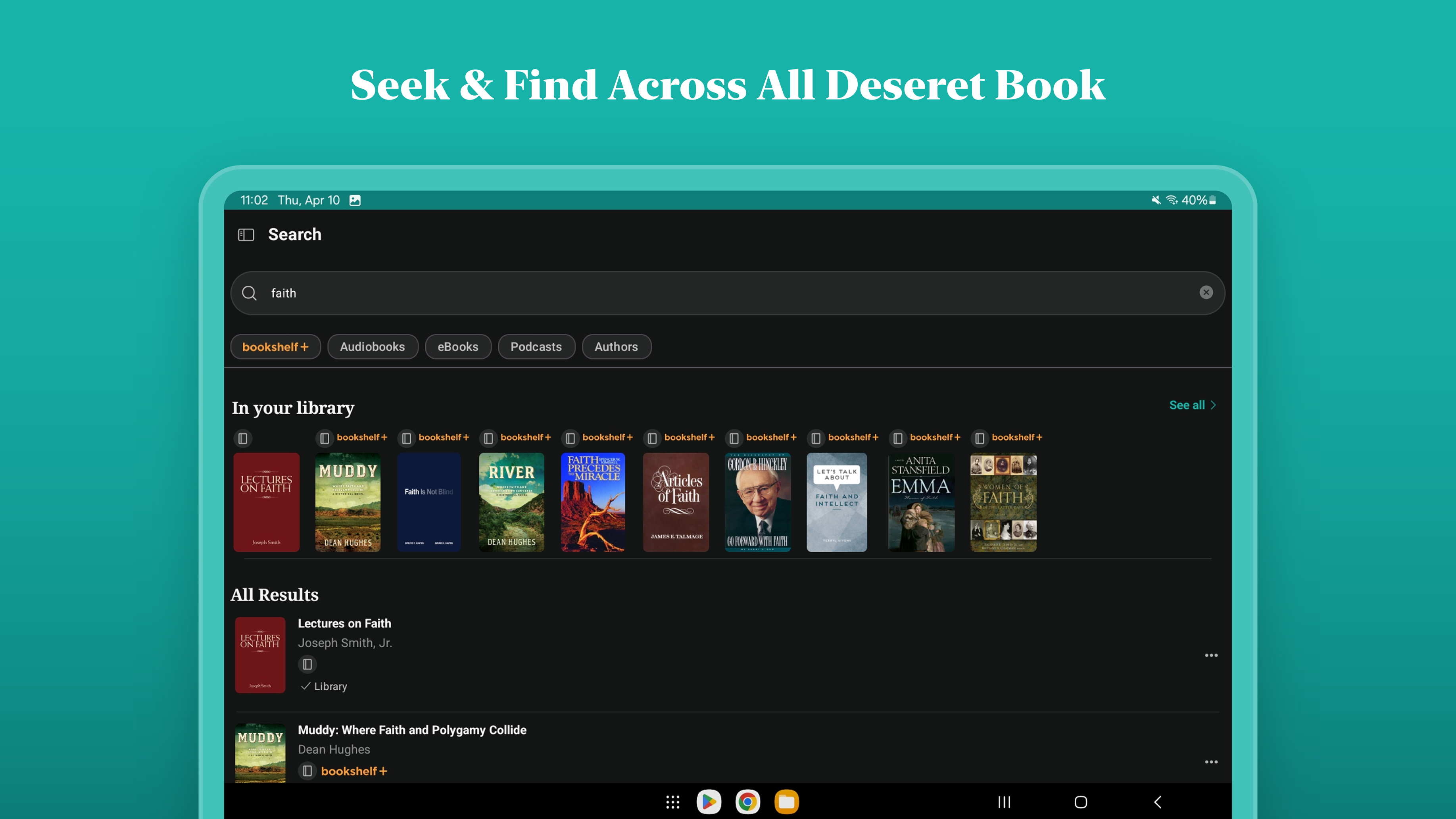Viewport: 1456px width, 819px height.
Task: Launch Google Play Store from taskbar
Action: (x=709, y=802)
